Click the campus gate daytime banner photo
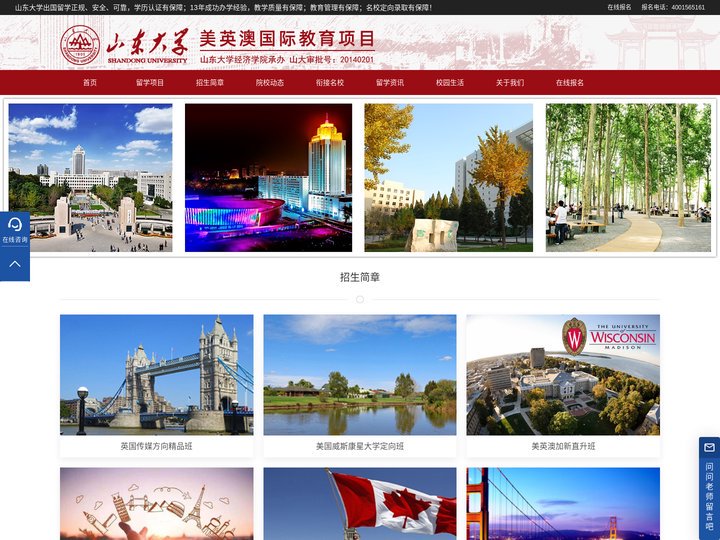Viewport: 720px width, 540px height. coord(90,178)
